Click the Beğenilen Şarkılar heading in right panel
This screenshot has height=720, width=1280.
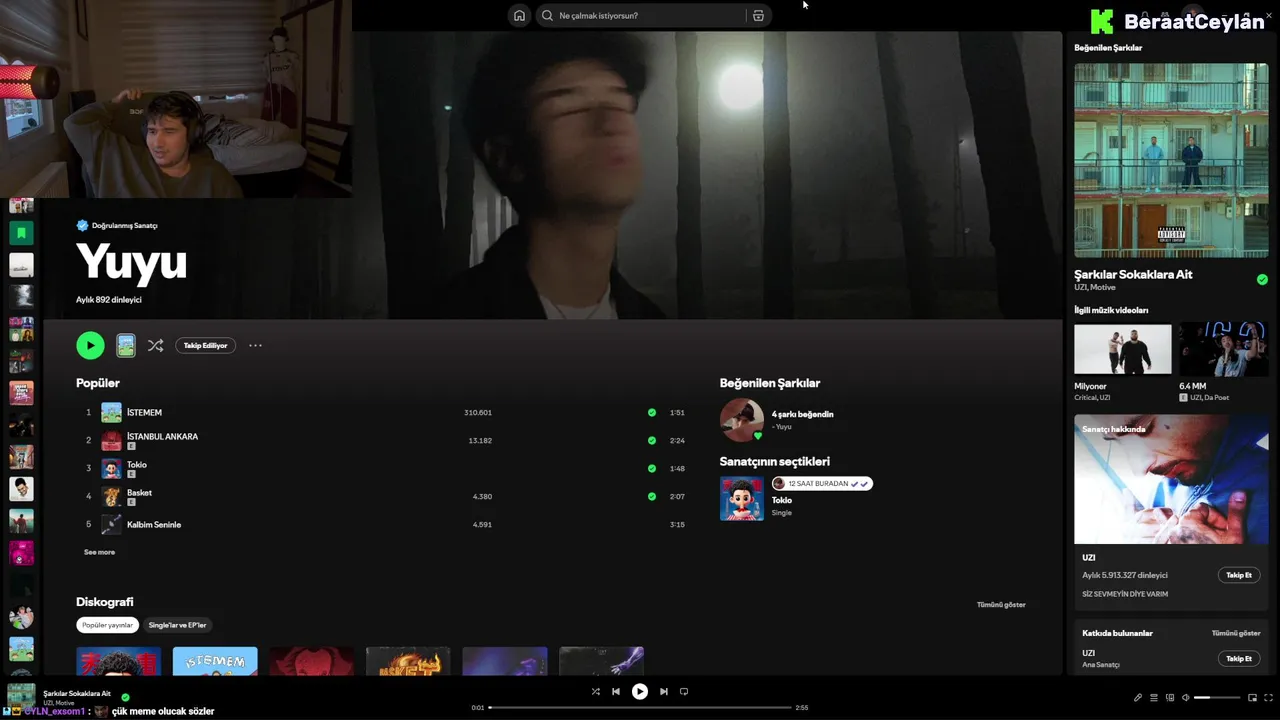point(1108,48)
